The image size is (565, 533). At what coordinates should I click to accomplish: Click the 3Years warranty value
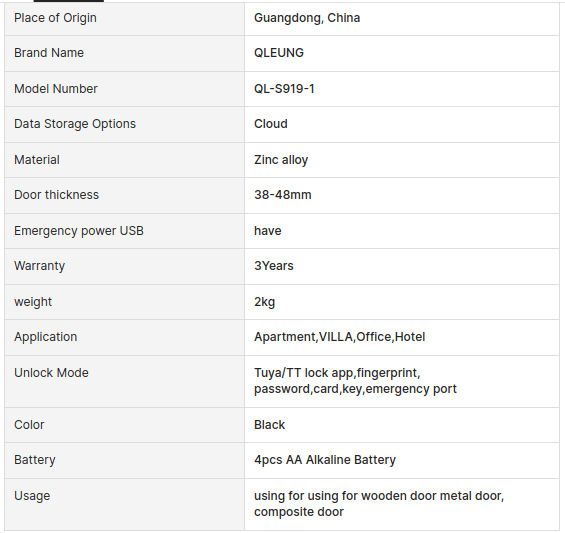pos(274,266)
